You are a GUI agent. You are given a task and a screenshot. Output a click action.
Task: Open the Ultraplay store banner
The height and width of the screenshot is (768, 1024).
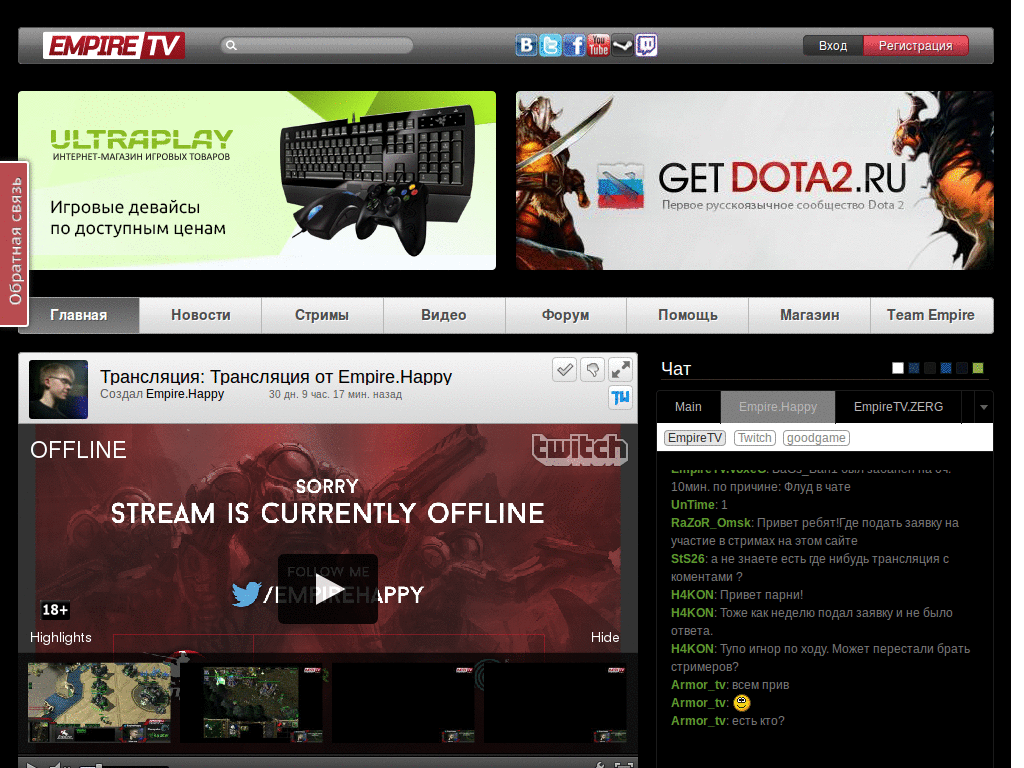point(257,180)
